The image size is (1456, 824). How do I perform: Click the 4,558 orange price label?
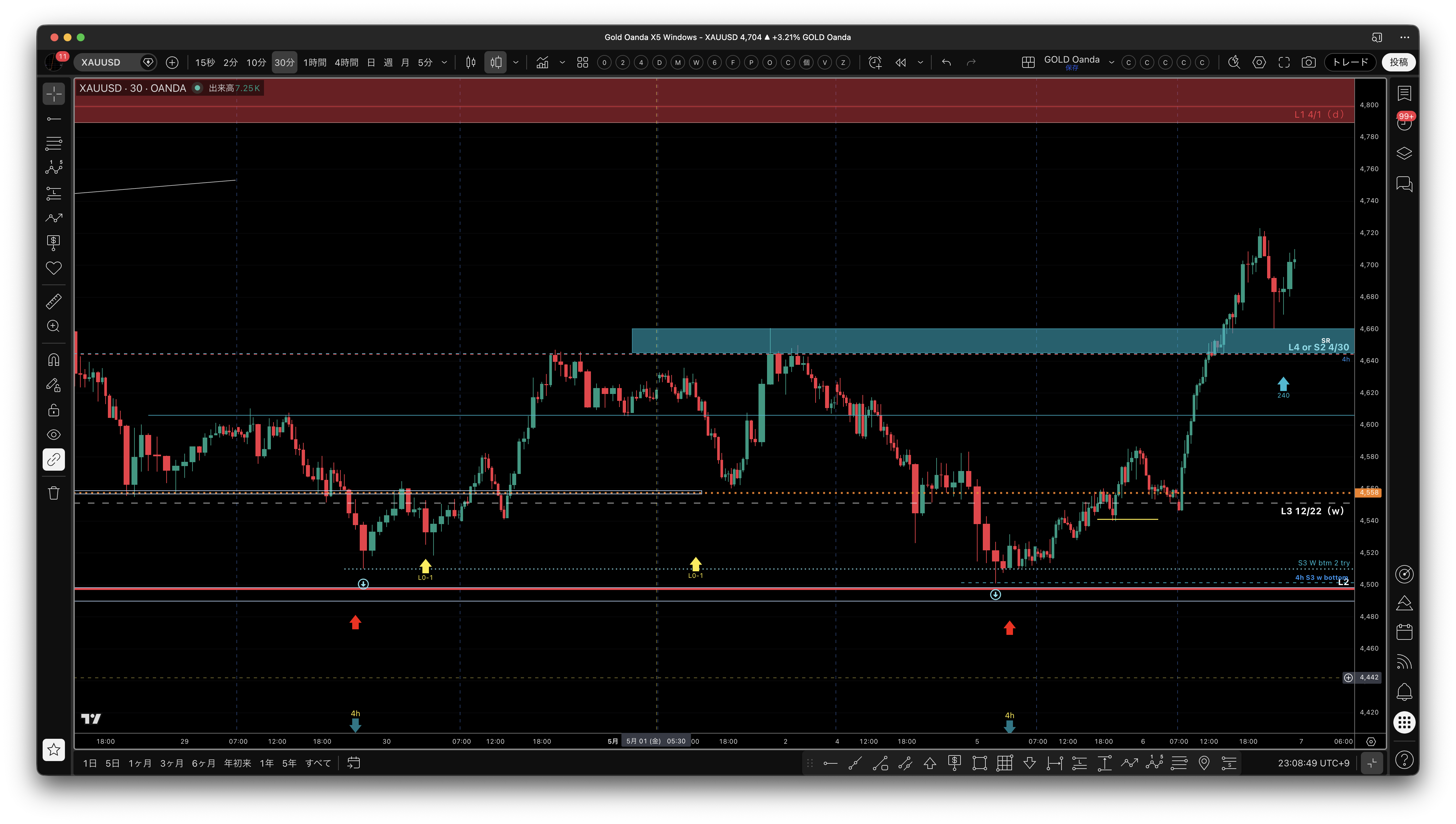(x=1369, y=493)
